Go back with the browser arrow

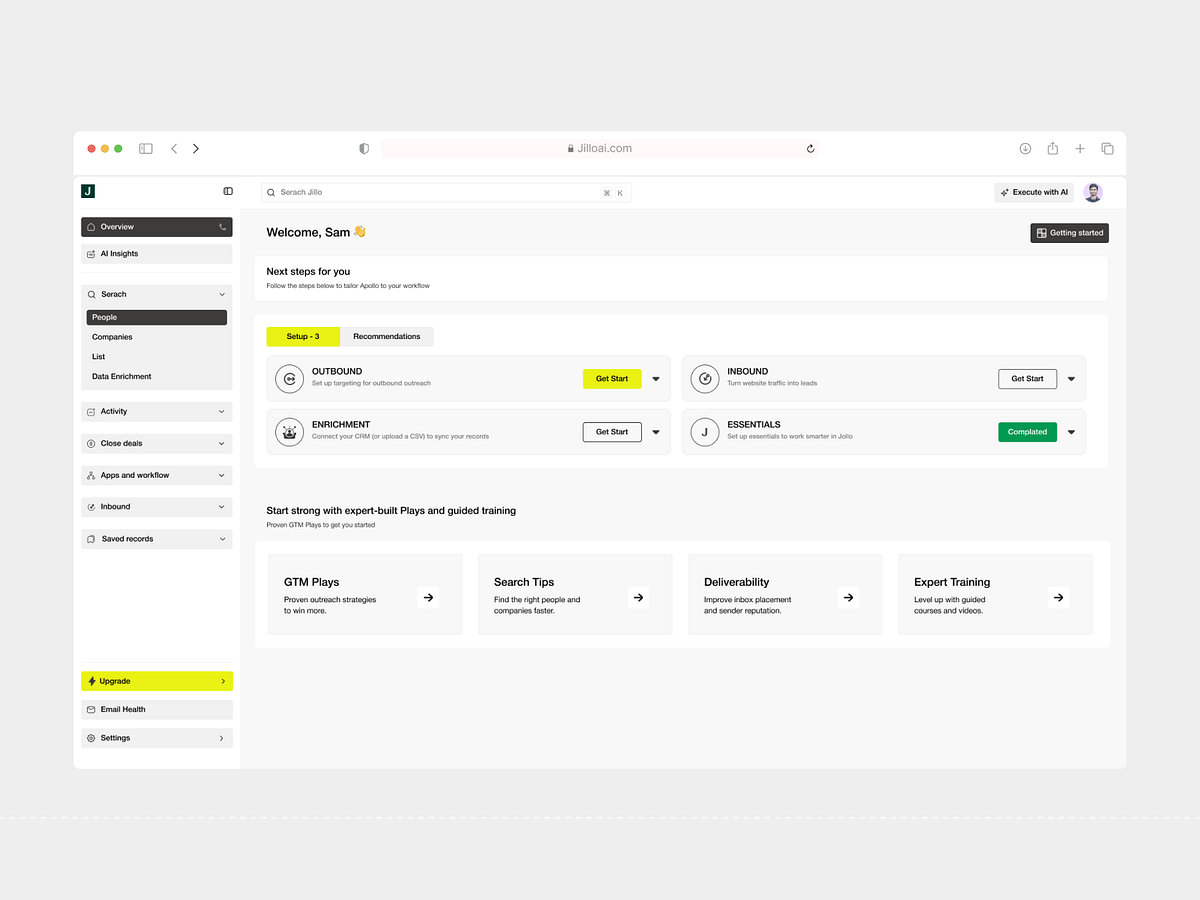[x=174, y=148]
